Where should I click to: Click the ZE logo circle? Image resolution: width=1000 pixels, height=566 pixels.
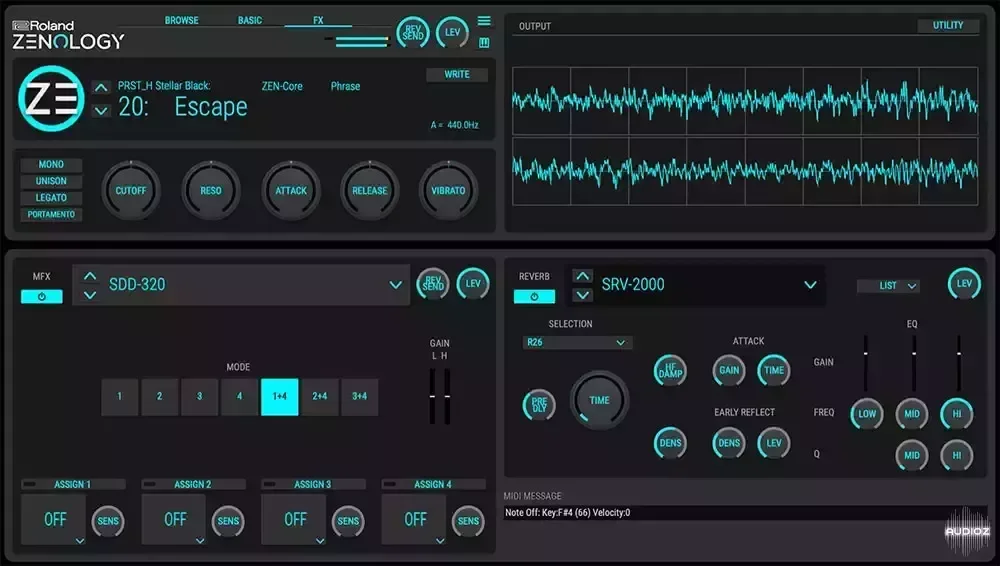click(x=51, y=98)
